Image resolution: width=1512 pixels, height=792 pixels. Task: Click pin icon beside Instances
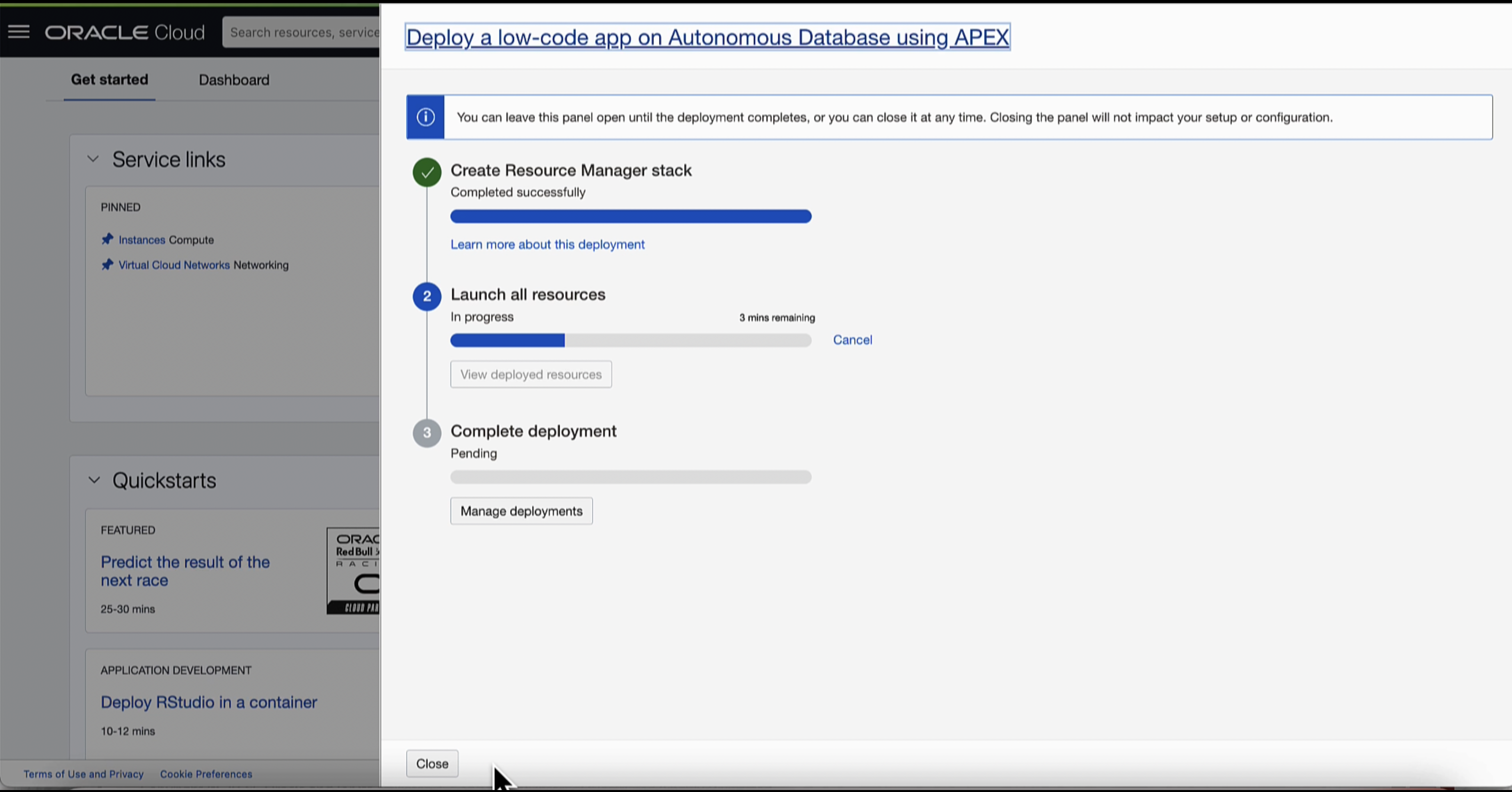click(107, 239)
